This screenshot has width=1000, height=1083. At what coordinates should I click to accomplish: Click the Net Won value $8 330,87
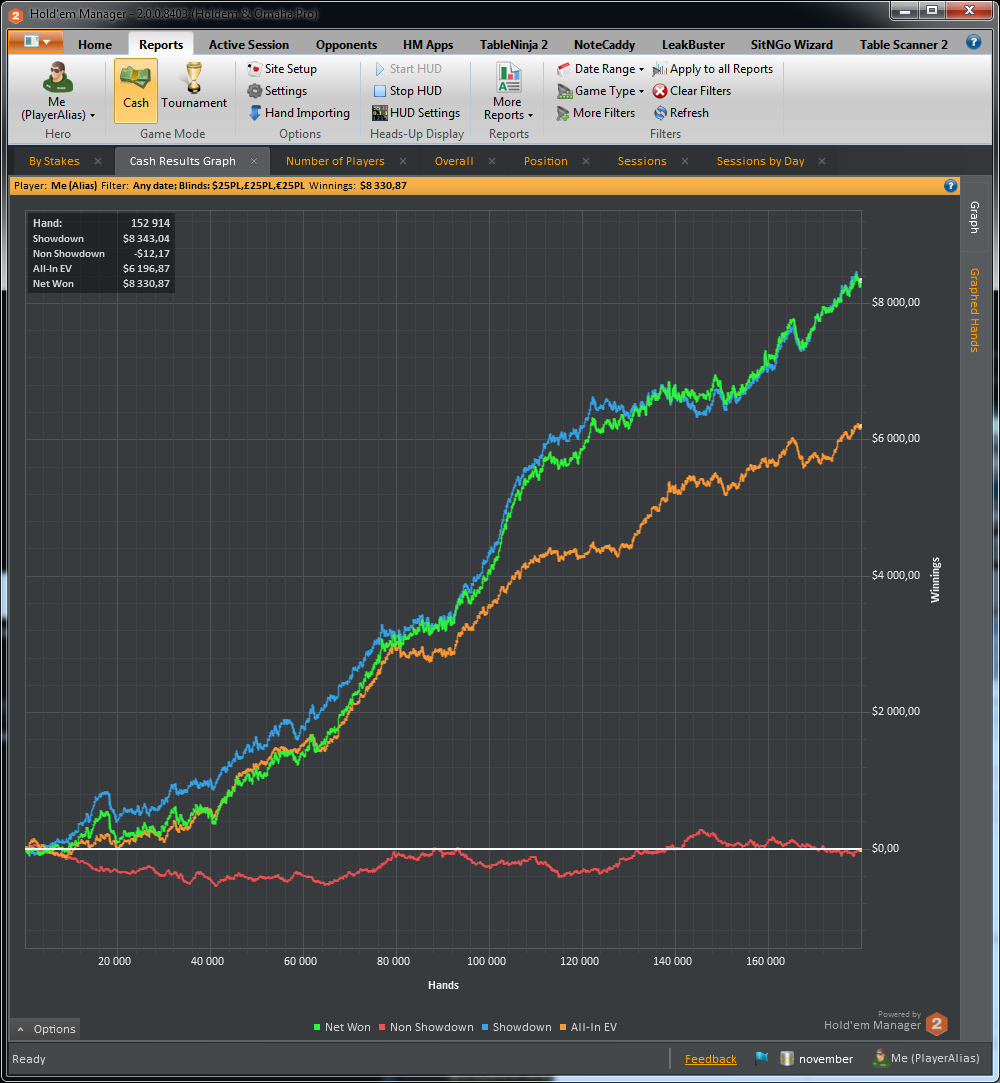coord(146,284)
